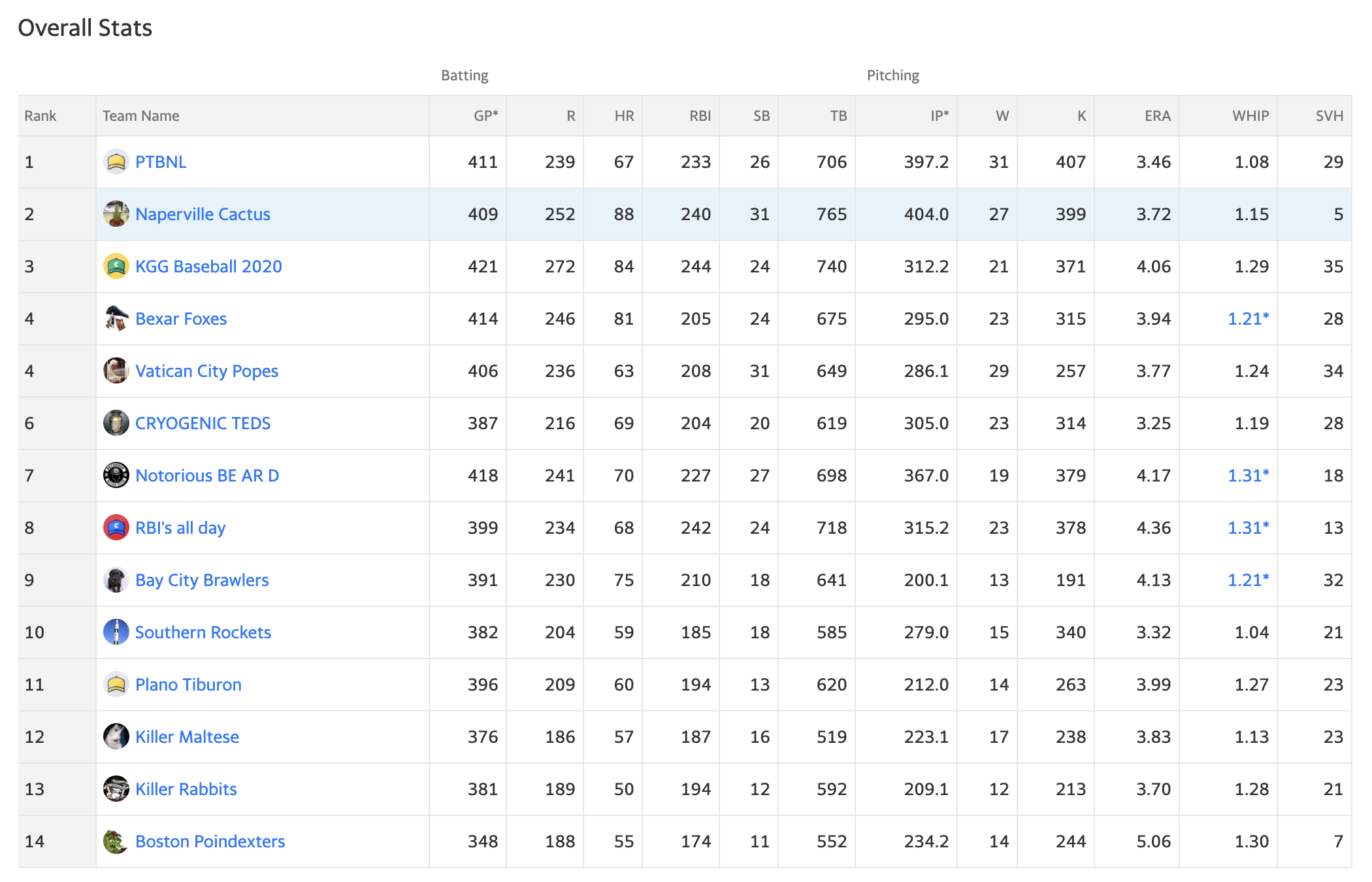The width and height of the screenshot is (1372, 882).
Task: Open the Bay City Brawlers team link
Action: (202, 580)
